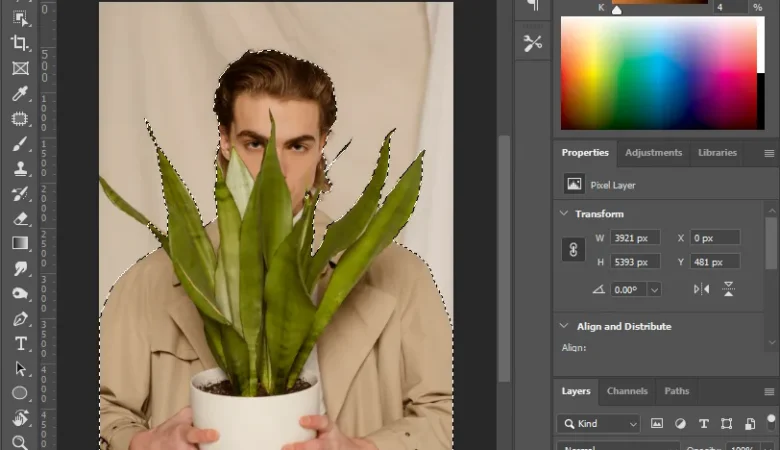Viewport: 780px width, 450px height.
Task: Toggle filter for adjustment layers
Action: [x=680, y=424]
